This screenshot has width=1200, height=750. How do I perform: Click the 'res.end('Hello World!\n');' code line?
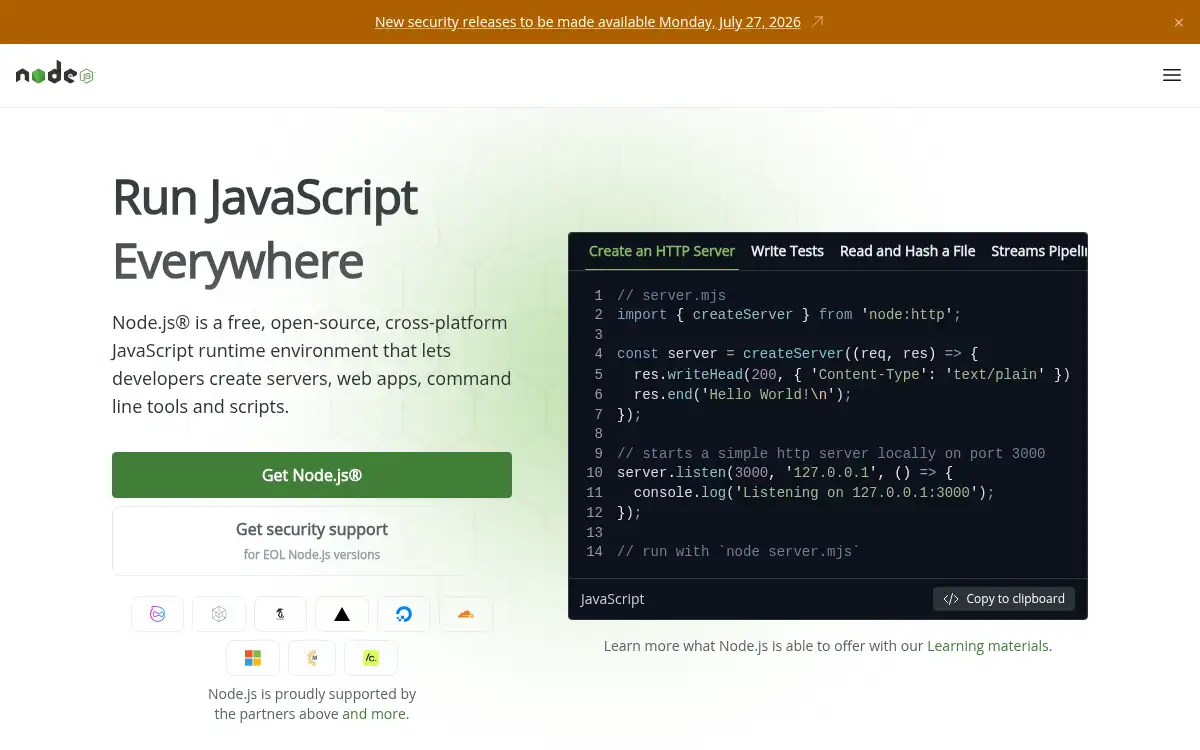pos(743,394)
